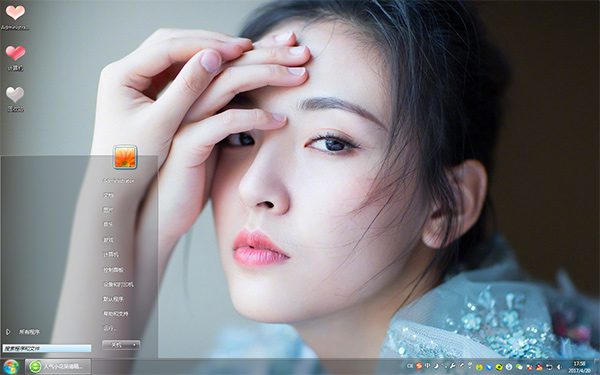Click the taskbar clock and date

(579, 367)
